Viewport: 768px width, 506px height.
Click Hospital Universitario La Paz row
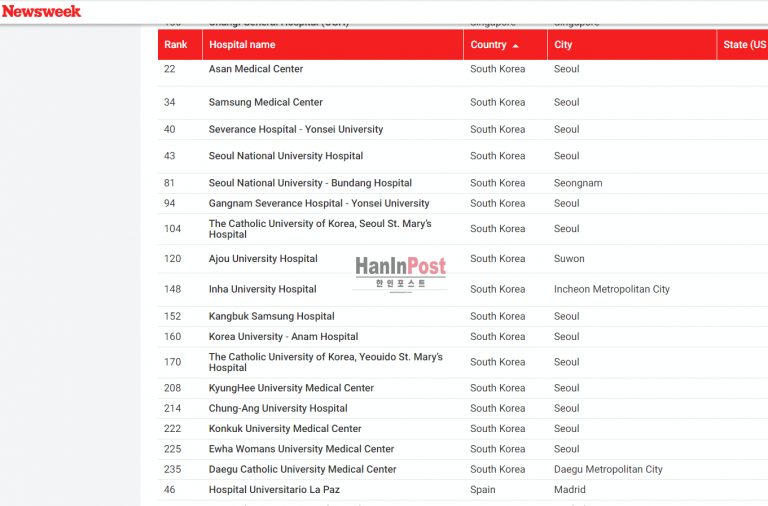point(275,490)
